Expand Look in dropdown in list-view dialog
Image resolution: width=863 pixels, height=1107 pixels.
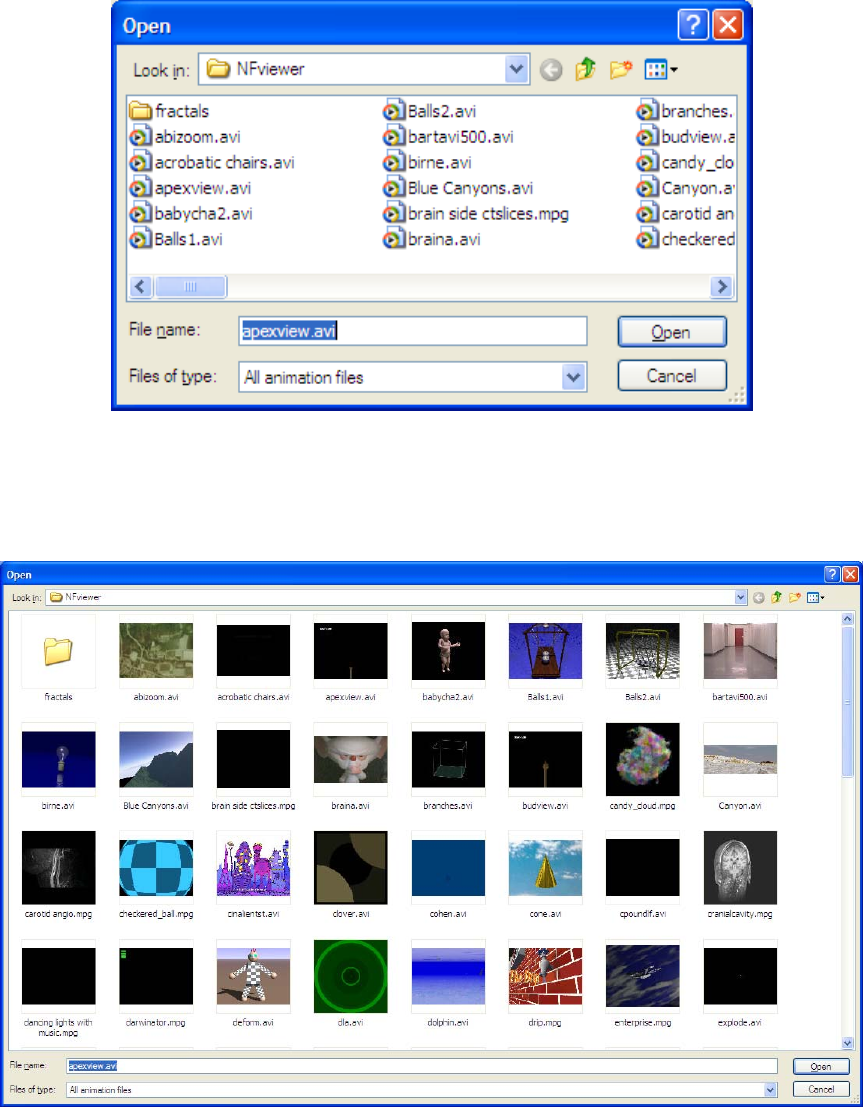pos(516,70)
